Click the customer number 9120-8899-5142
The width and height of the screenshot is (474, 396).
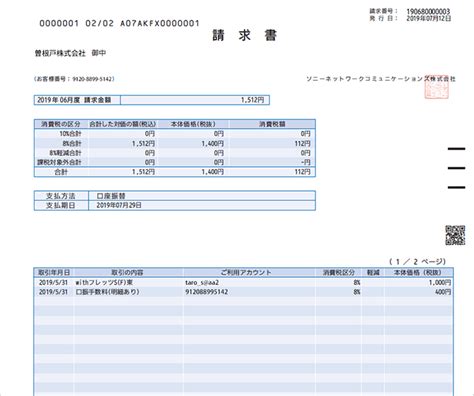point(92,79)
